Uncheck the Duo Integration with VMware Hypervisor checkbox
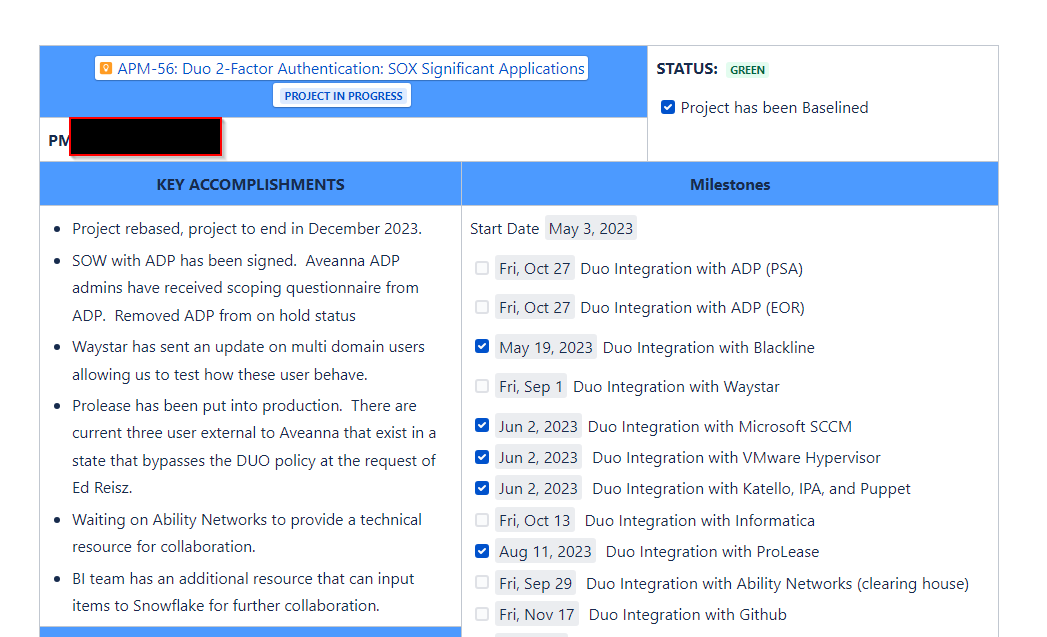Screen dimensions: 1047x637 coord(481,457)
